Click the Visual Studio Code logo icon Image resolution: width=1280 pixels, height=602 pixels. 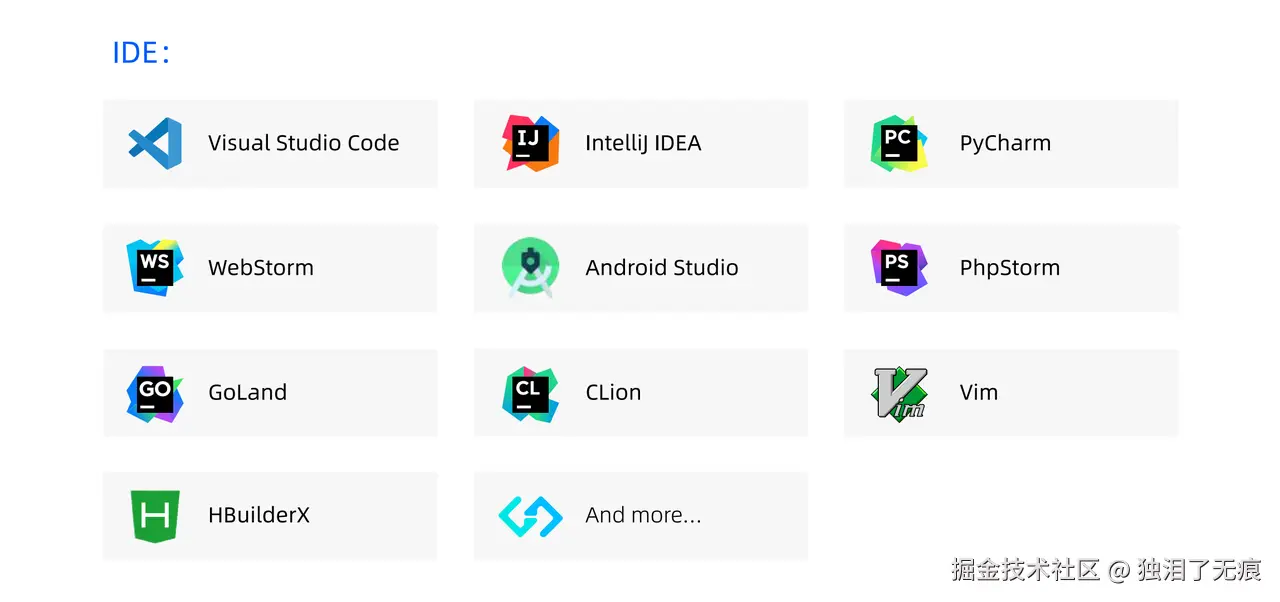pyautogui.click(x=155, y=143)
